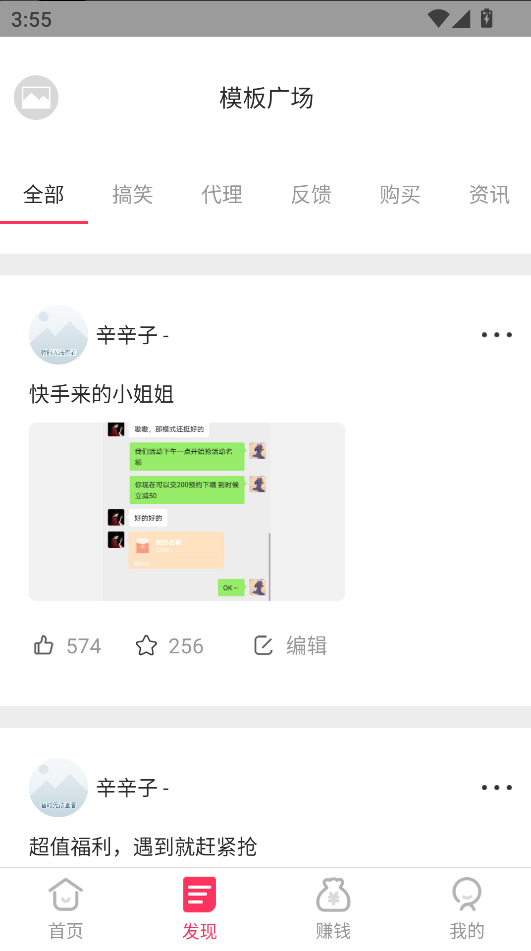
Task: Open the 购买 tab
Action: (x=400, y=195)
